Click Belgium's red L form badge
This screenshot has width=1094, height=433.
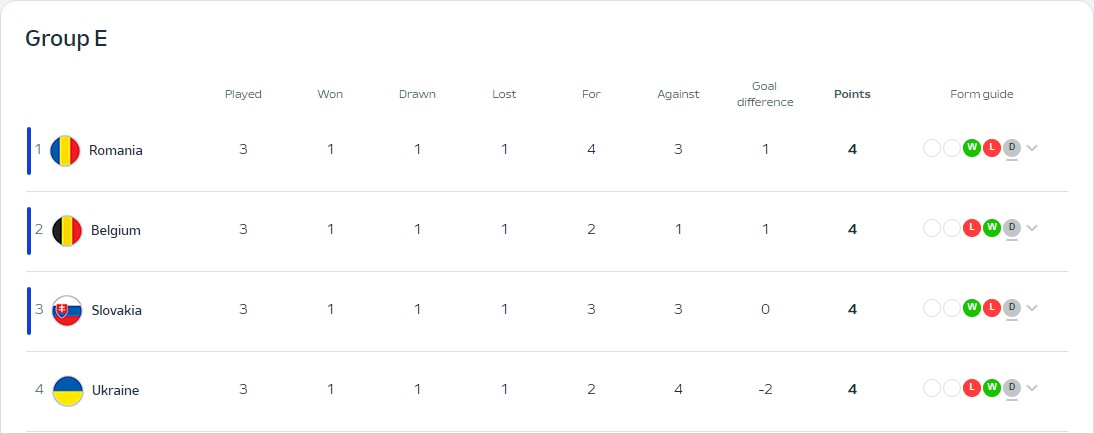tap(971, 228)
